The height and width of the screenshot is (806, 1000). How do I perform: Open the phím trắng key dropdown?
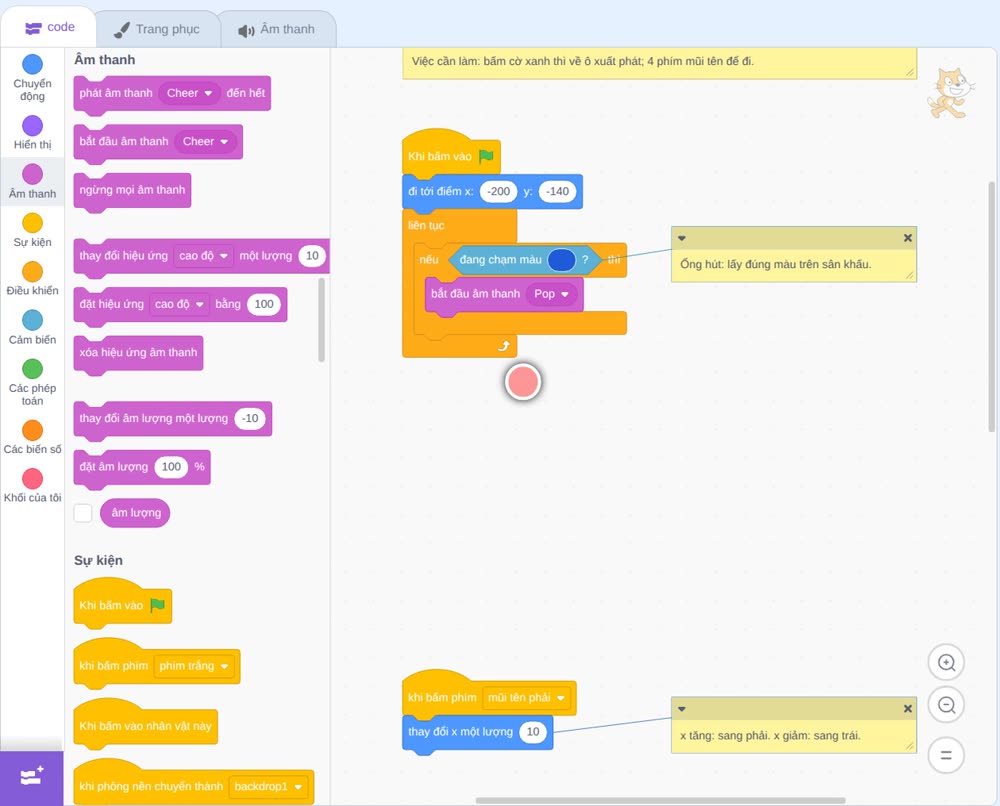coord(193,666)
